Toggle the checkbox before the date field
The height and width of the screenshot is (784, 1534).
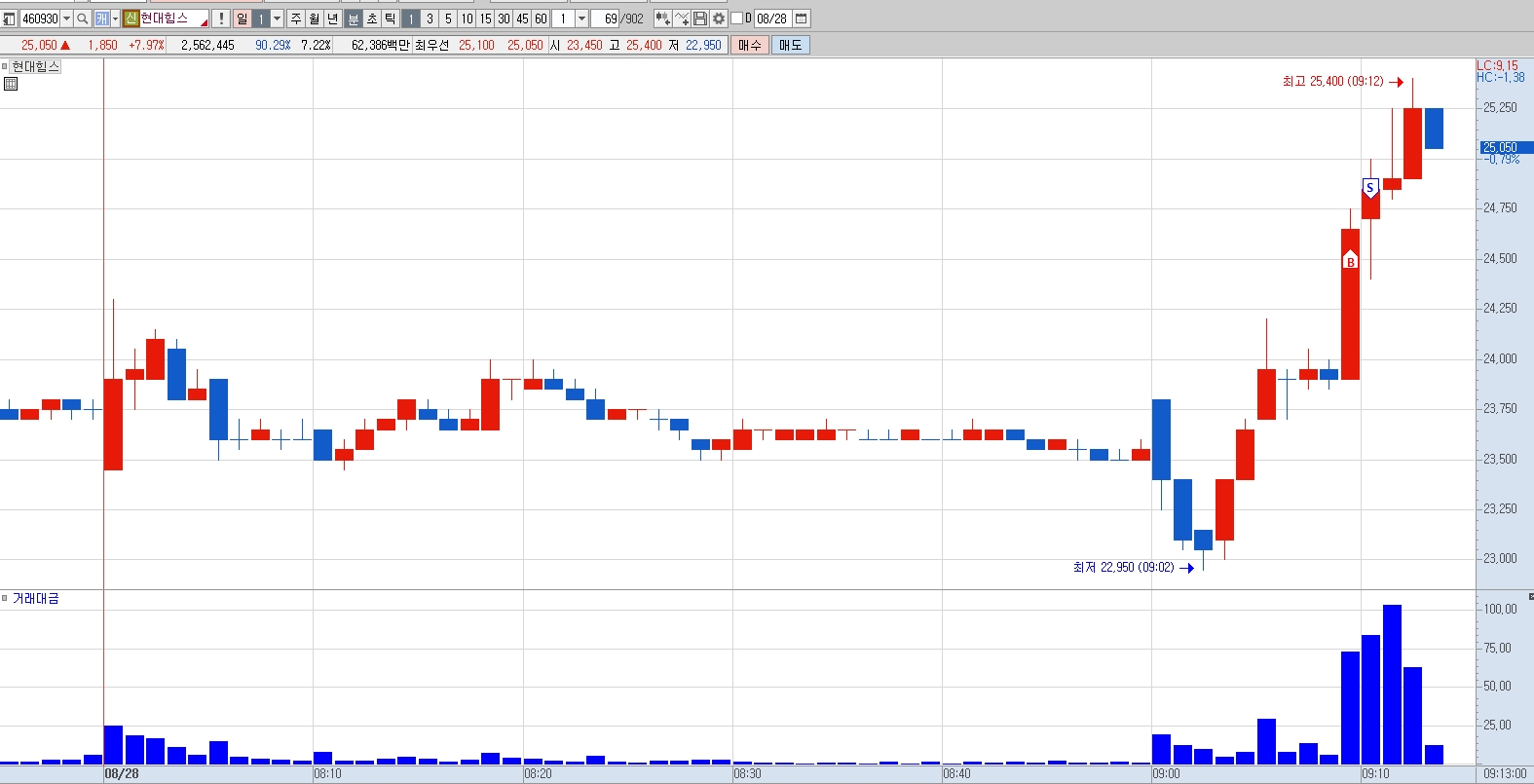(736, 19)
